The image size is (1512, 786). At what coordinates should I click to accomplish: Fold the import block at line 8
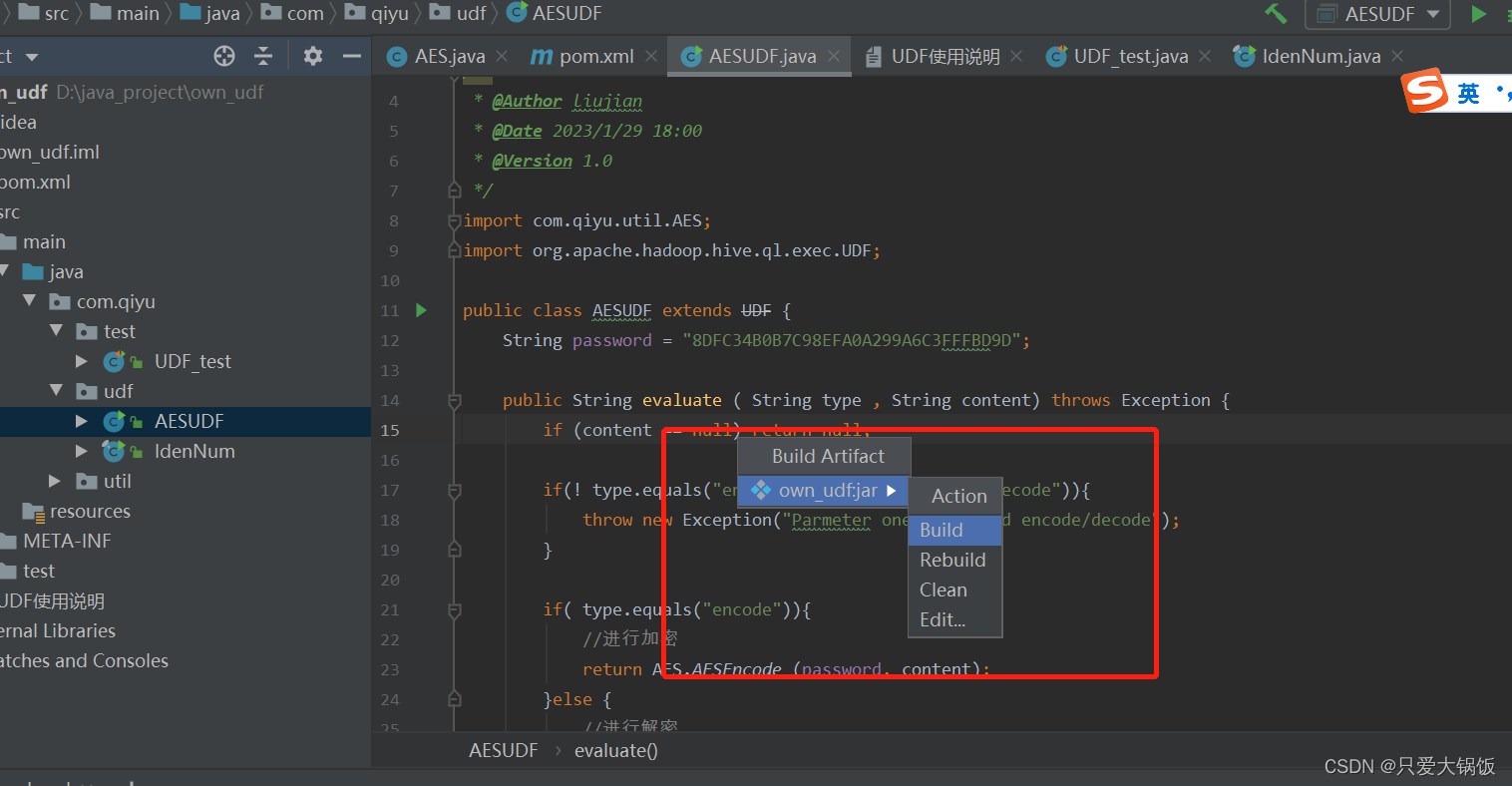pyautogui.click(x=455, y=220)
